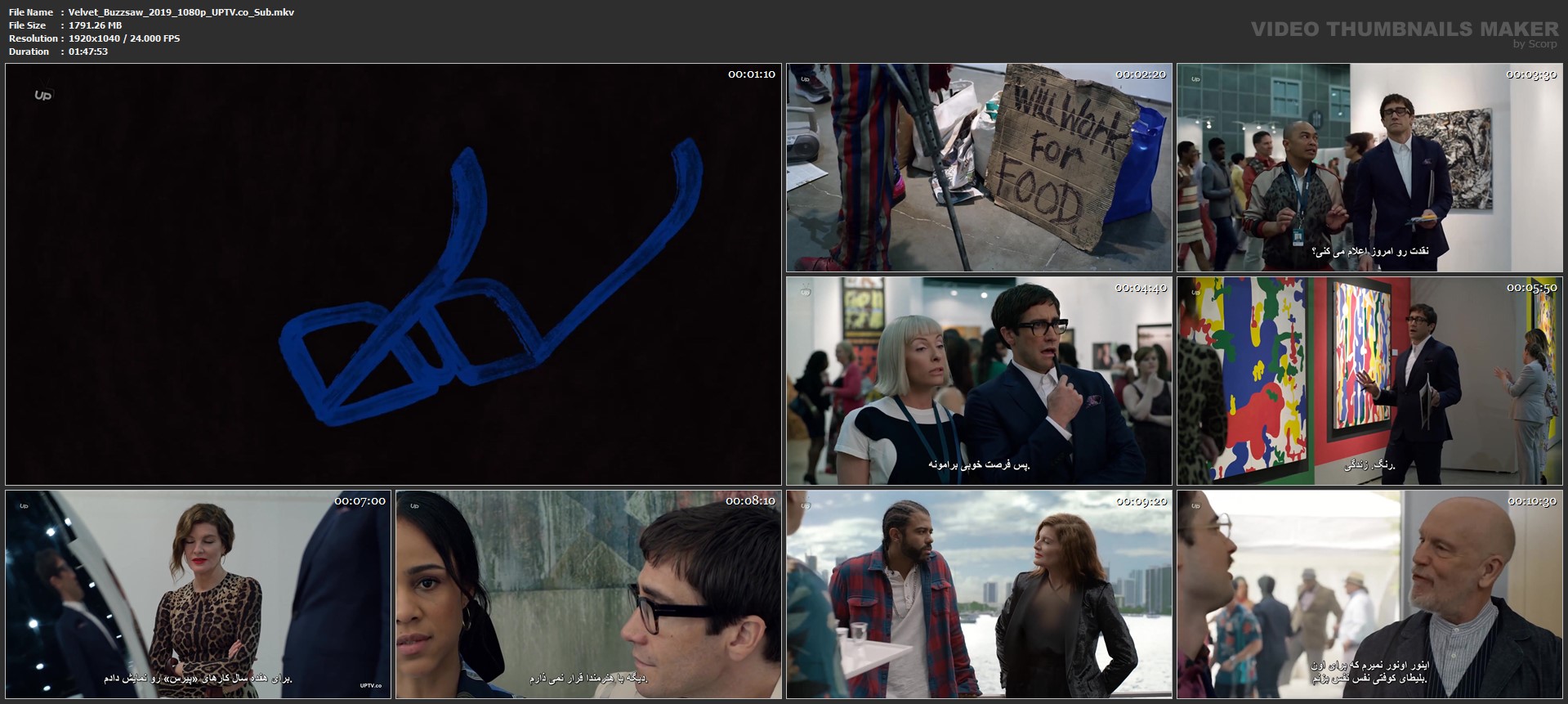
Task: Pick the thumbnail stamped 00:04:40
Action: pos(979,381)
